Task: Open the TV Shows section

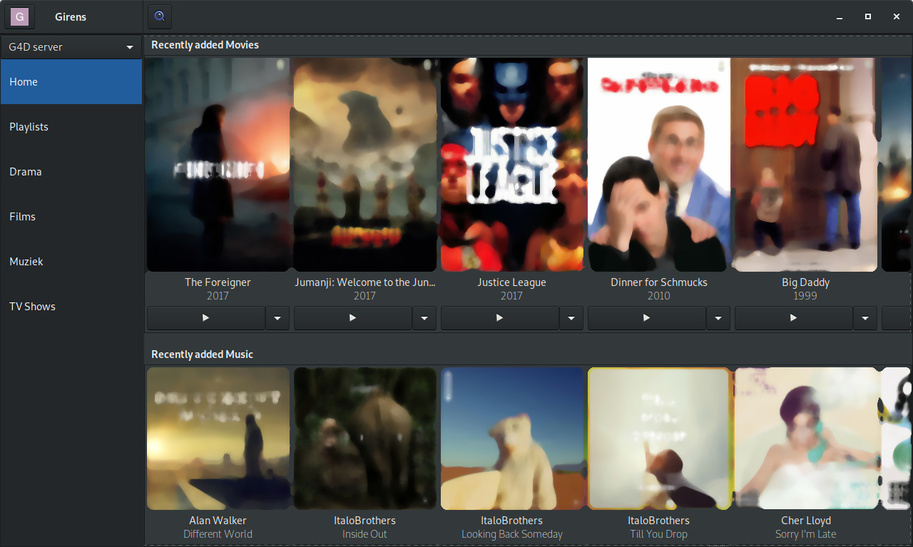Action: click(x=71, y=306)
